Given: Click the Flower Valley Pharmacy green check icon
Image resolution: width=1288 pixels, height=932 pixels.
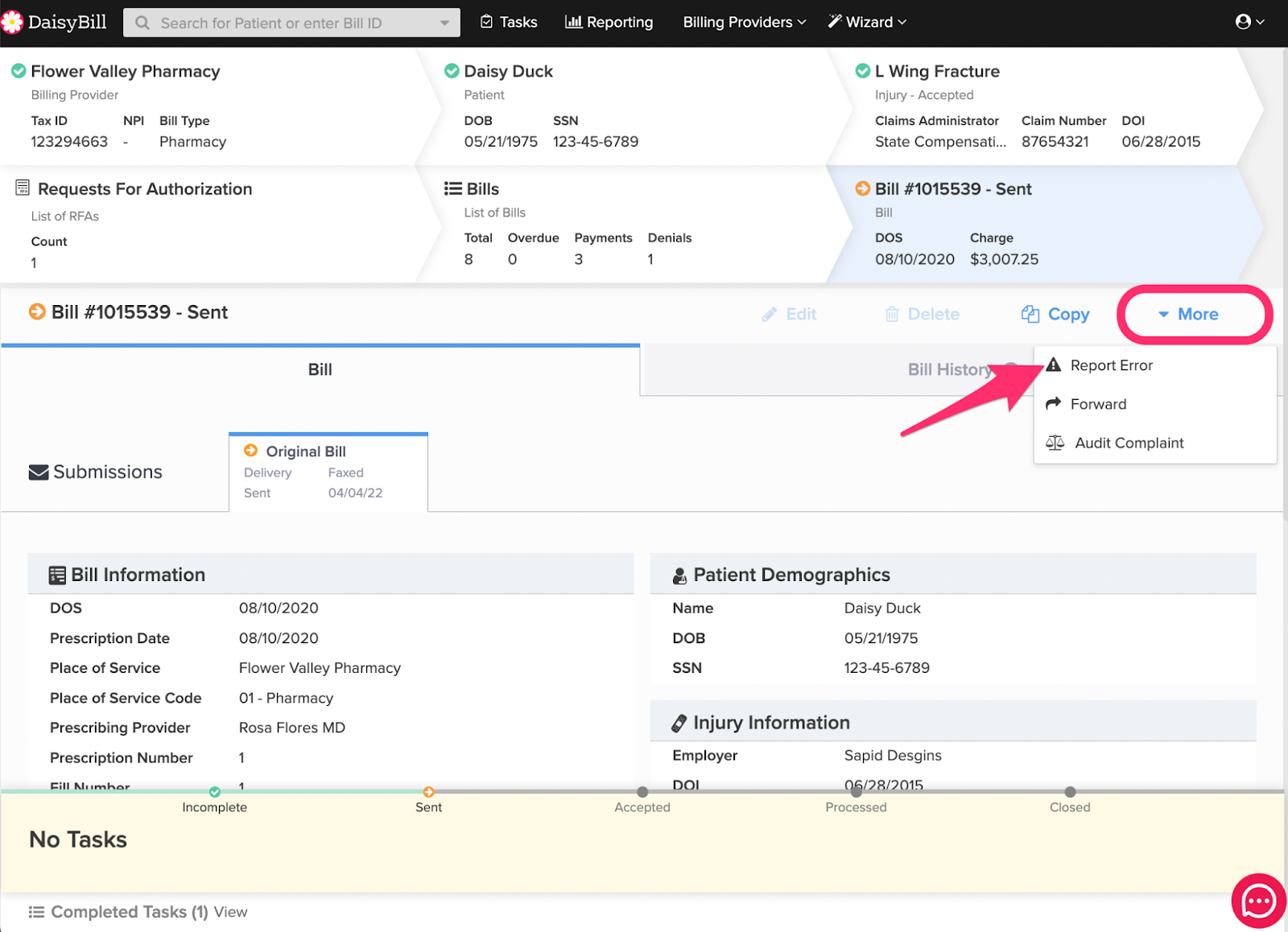Looking at the screenshot, I should (x=19, y=71).
